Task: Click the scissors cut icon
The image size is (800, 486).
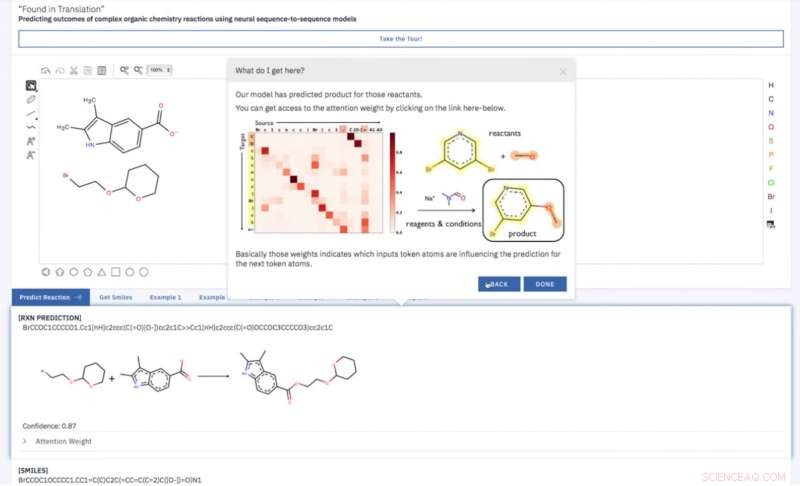Action: pos(74,70)
